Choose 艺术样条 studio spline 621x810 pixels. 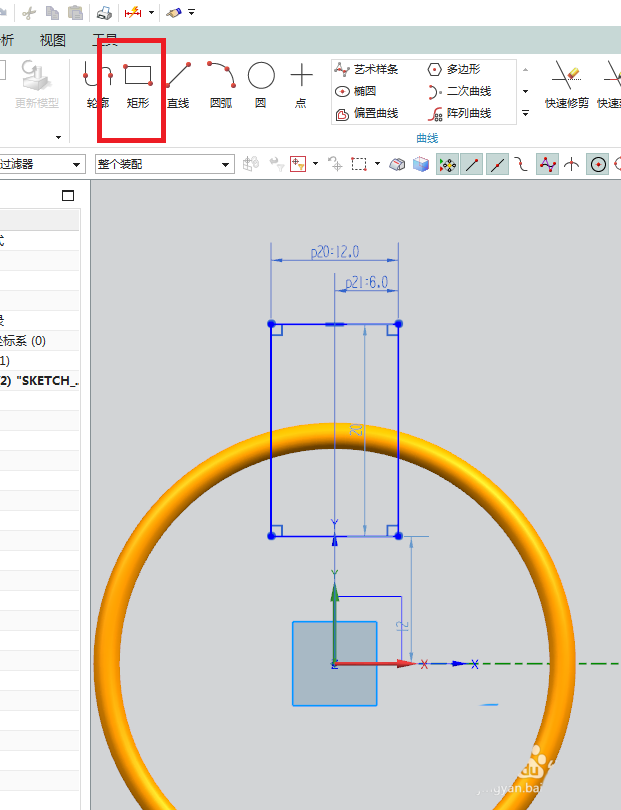click(366, 69)
